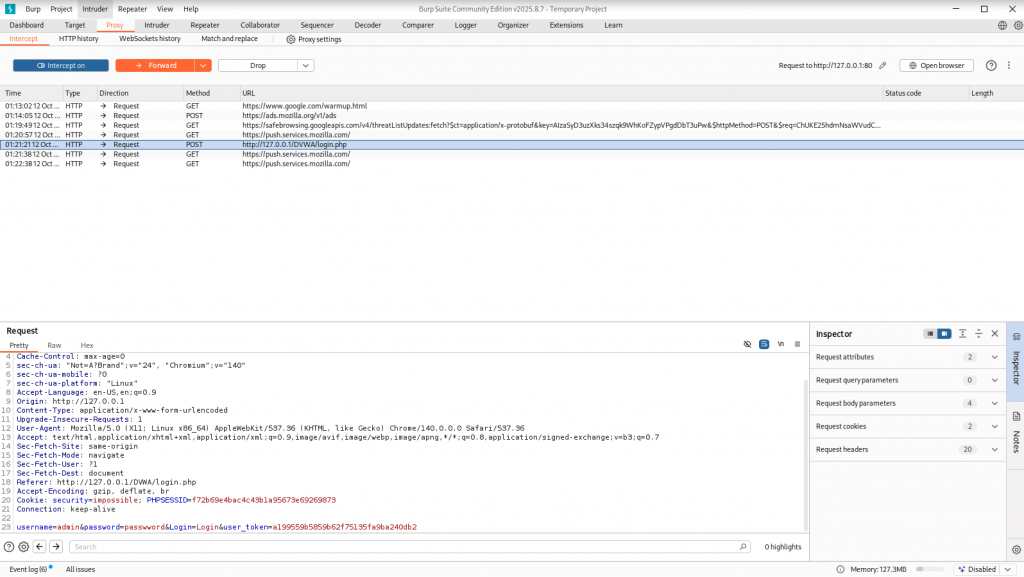The height and width of the screenshot is (577, 1024).
Task: Expand all Inspector sections icon
Action: click(963, 334)
